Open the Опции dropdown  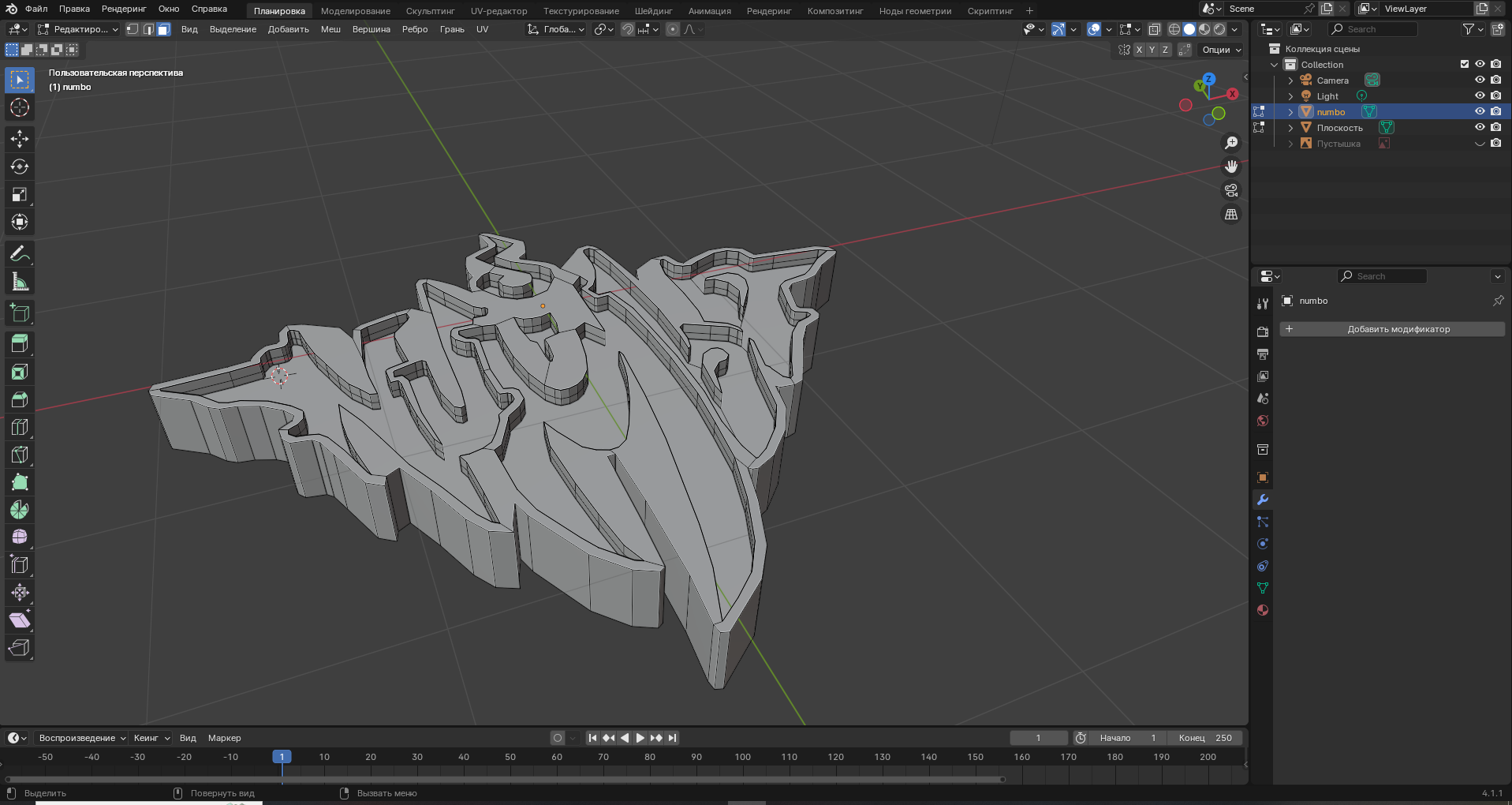coord(1221,50)
